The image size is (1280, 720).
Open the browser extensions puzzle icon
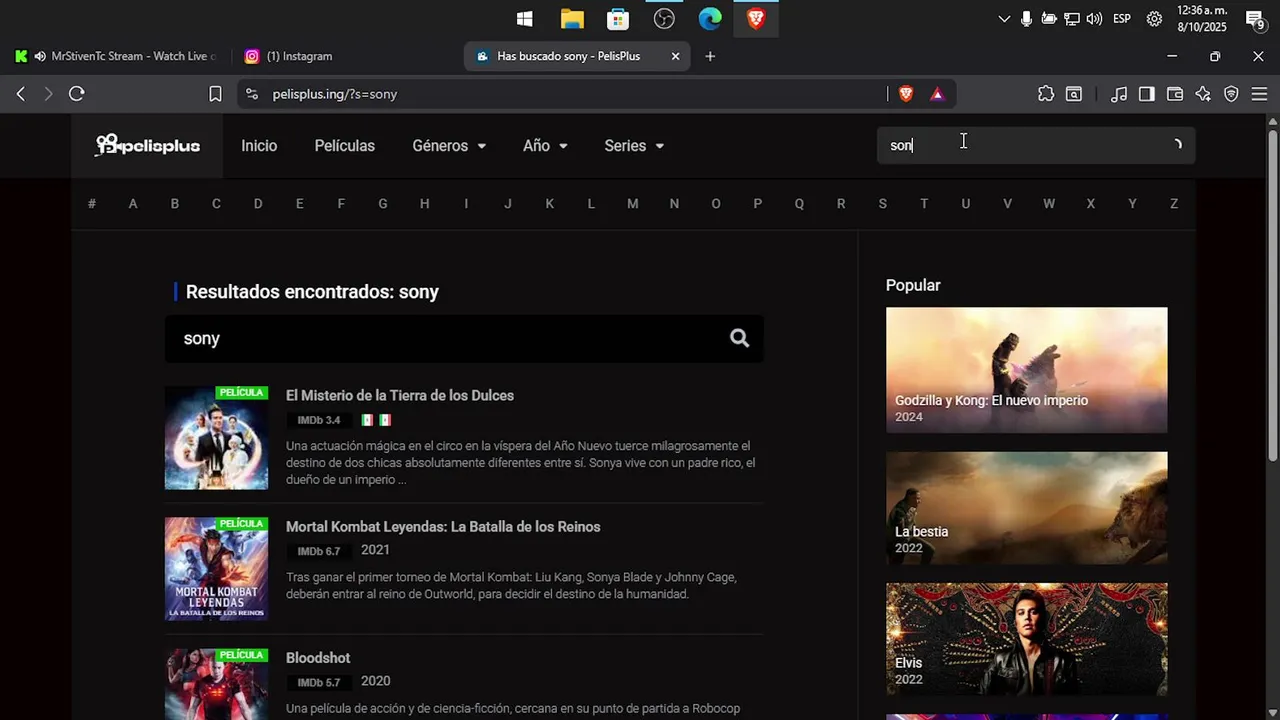[1046, 94]
